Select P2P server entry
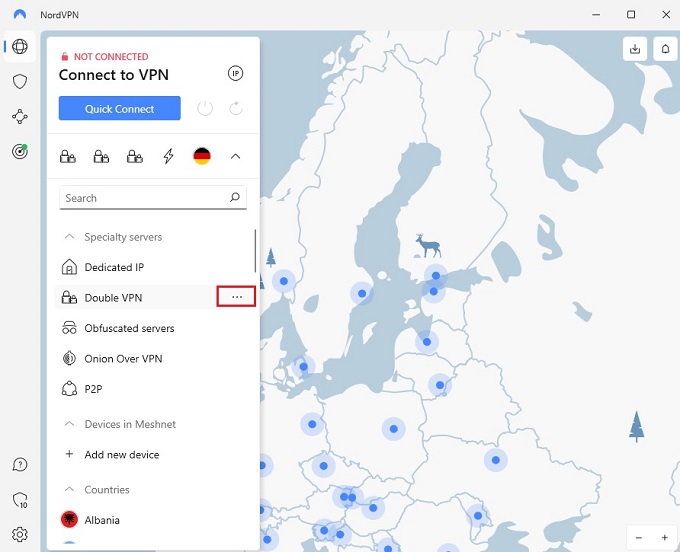 154,389
